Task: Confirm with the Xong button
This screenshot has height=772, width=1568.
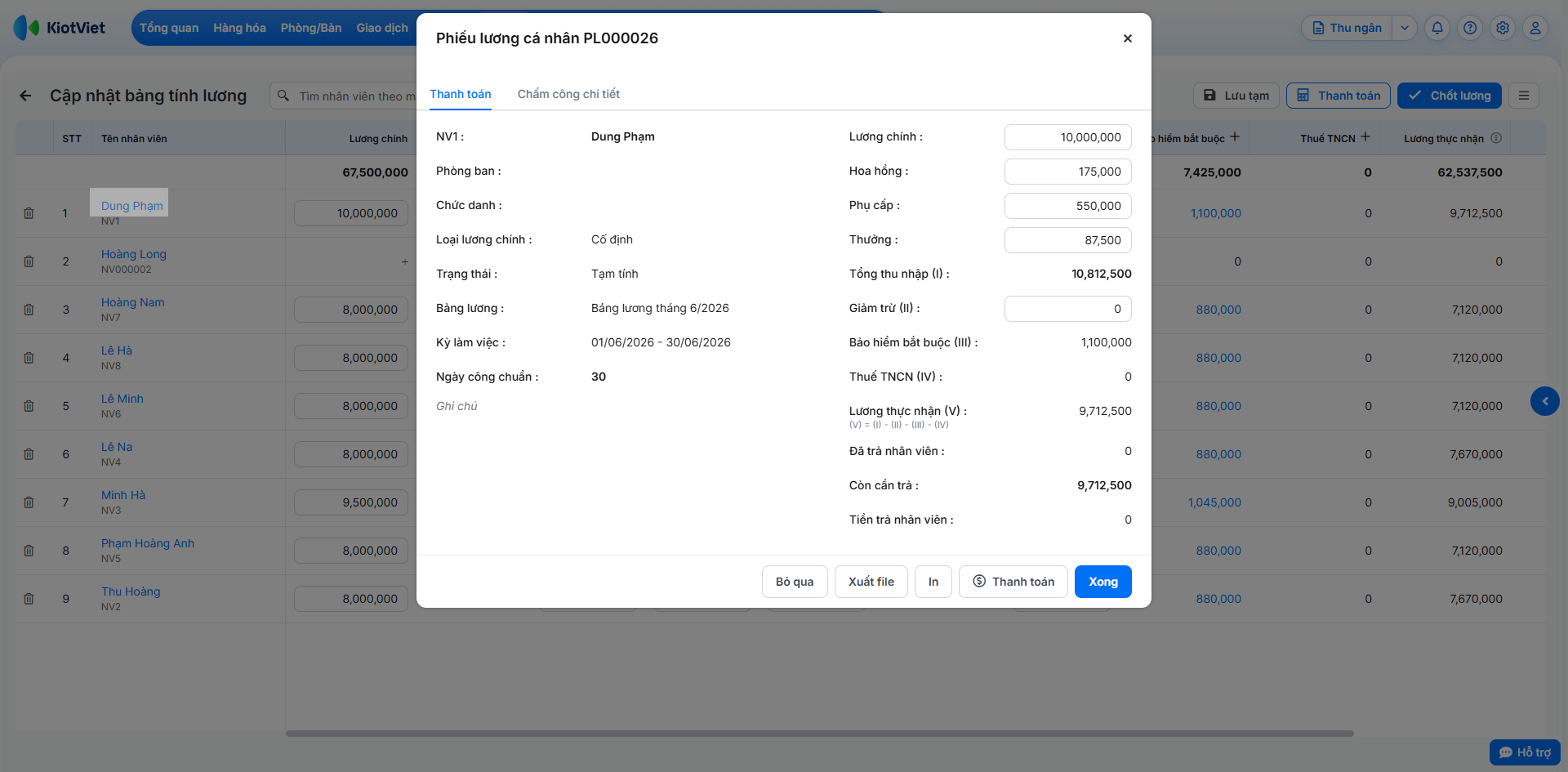Action: point(1102,582)
